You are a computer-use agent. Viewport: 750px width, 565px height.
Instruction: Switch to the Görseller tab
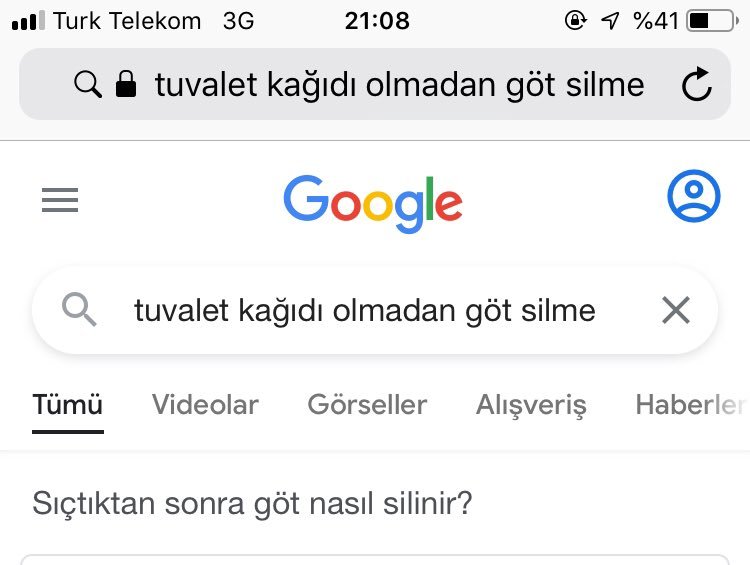pos(367,405)
